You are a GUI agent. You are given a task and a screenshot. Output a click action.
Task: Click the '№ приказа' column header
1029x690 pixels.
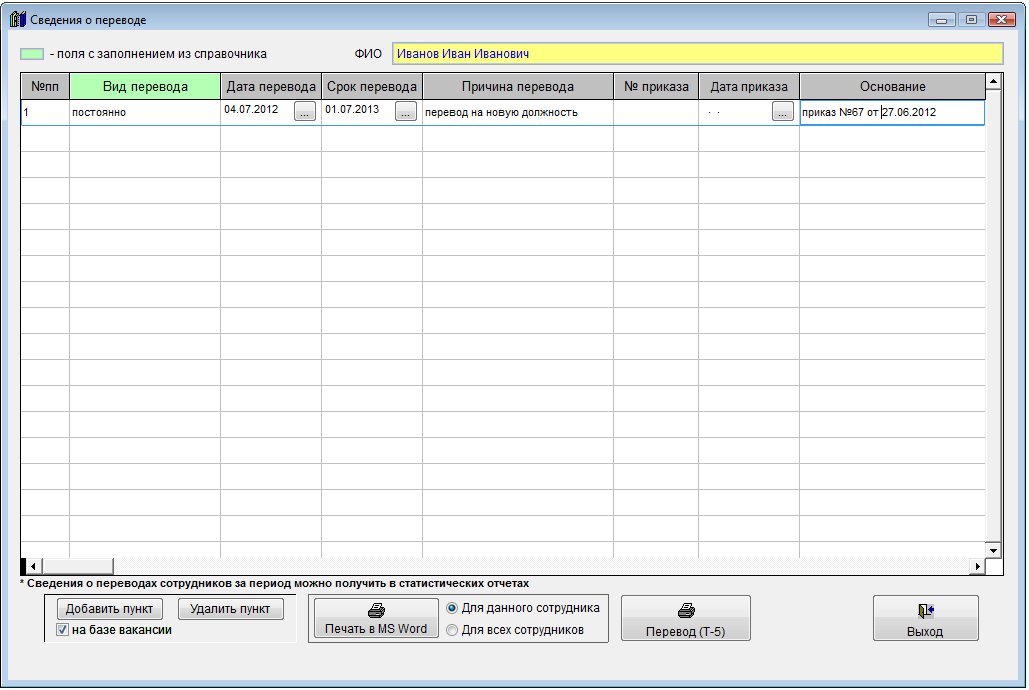point(656,87)
